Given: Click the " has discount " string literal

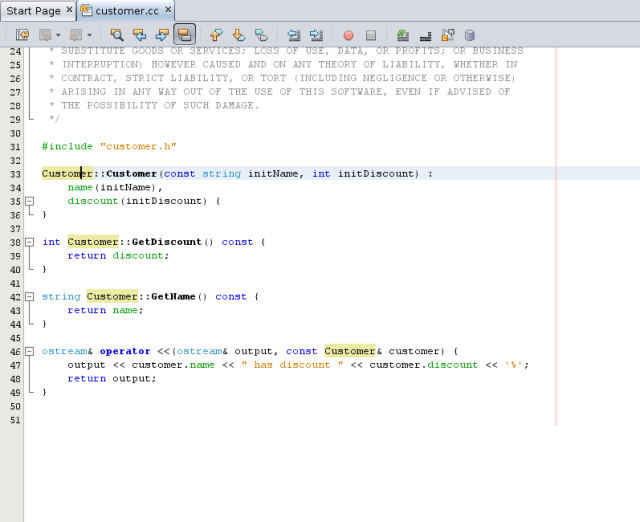Looking at the screenshot, I should click(x=292, y=365).
